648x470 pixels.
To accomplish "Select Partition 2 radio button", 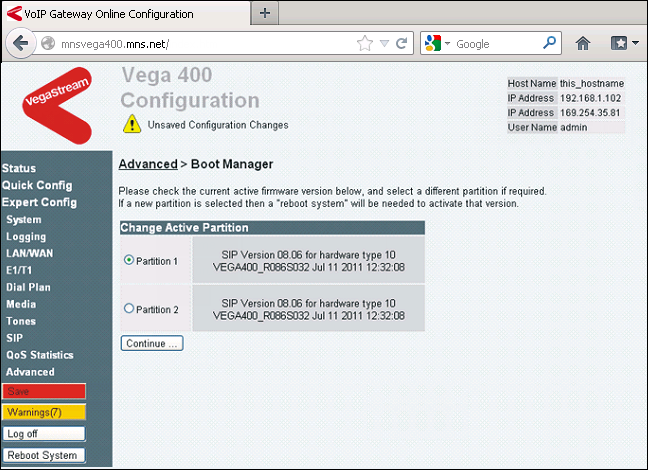I will coord(128,309).
